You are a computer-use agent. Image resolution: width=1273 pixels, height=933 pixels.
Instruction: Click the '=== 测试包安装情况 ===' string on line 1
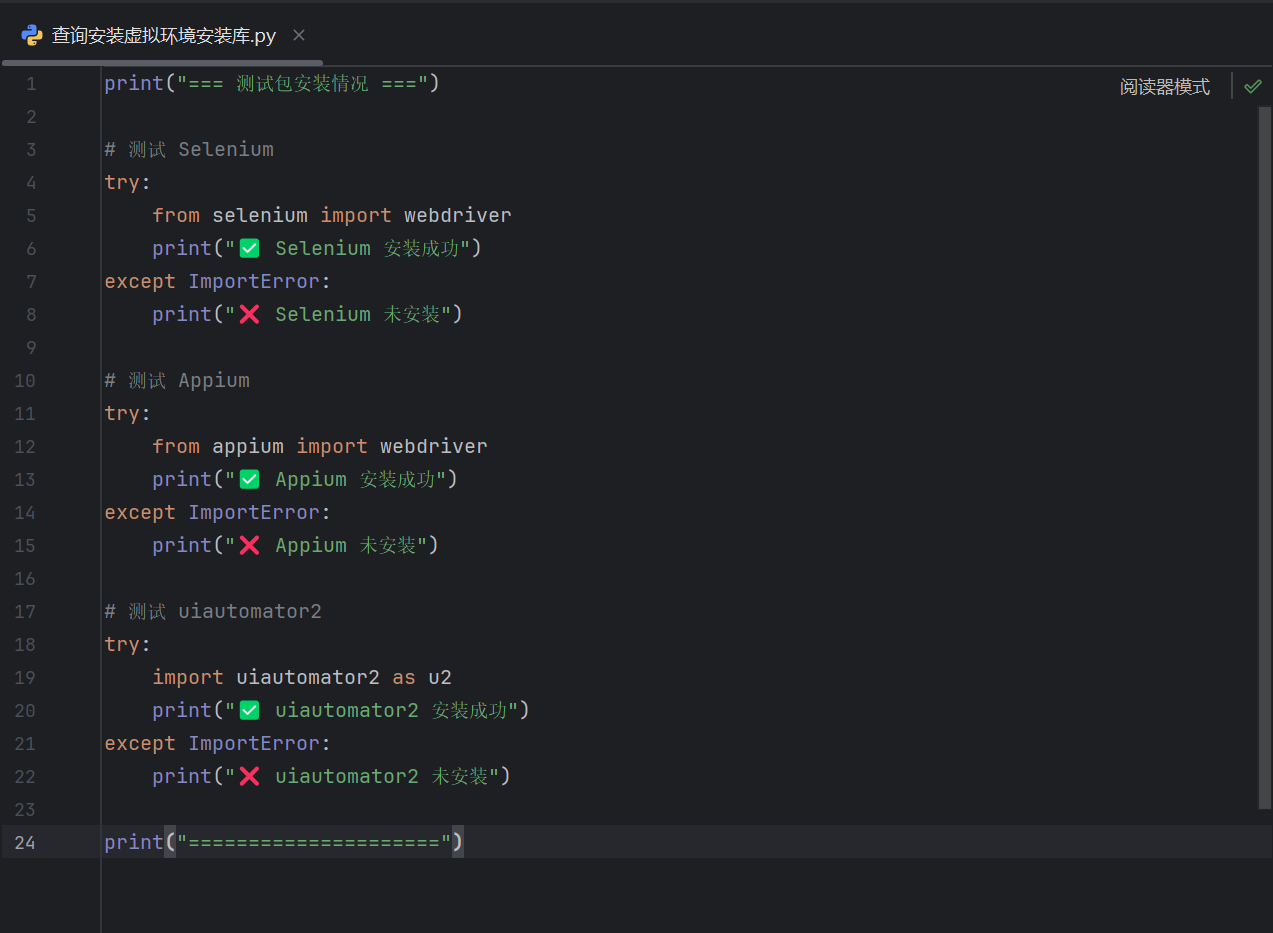click(x=302, y=84)
